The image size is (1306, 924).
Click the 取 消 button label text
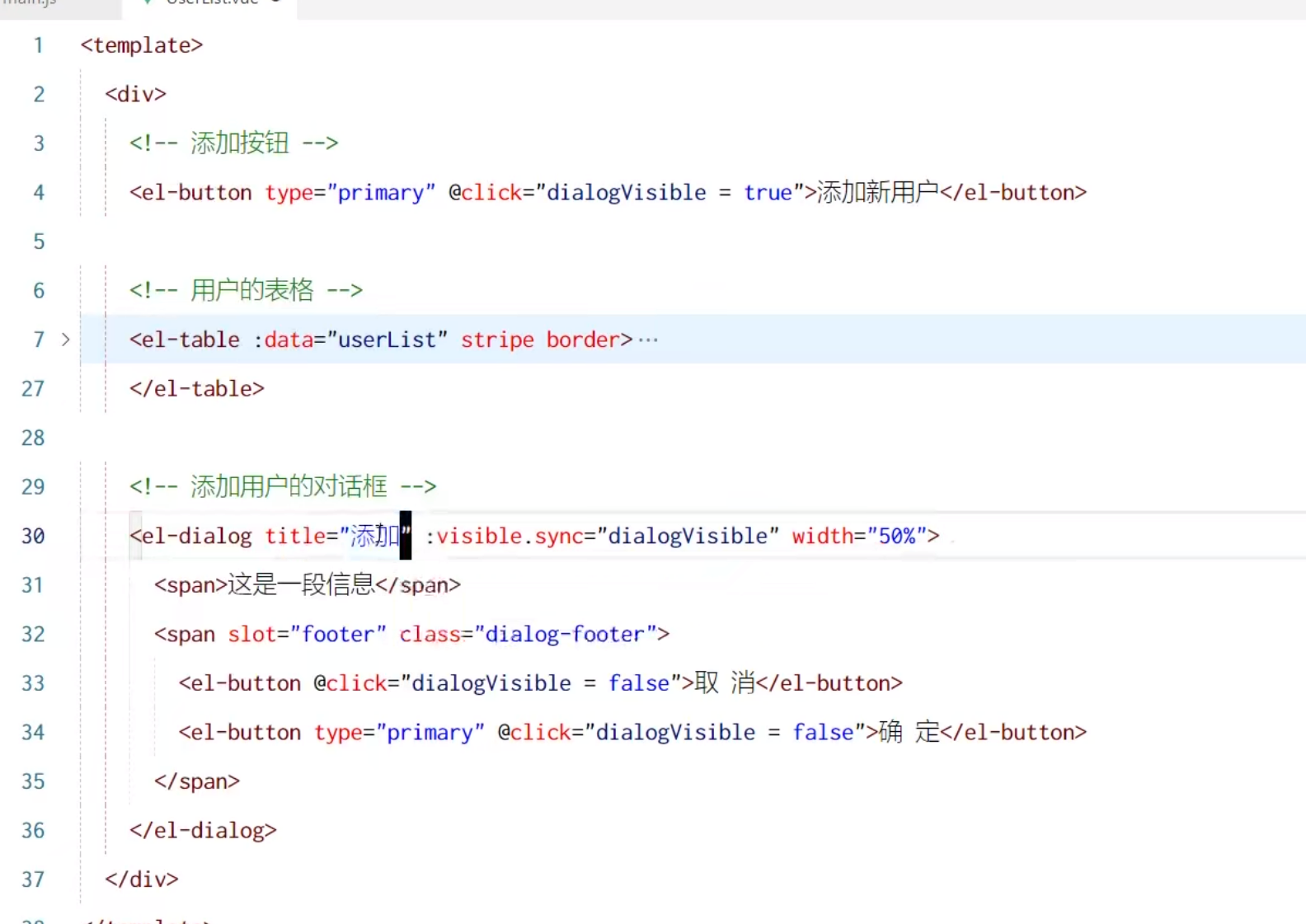(725, 683)
